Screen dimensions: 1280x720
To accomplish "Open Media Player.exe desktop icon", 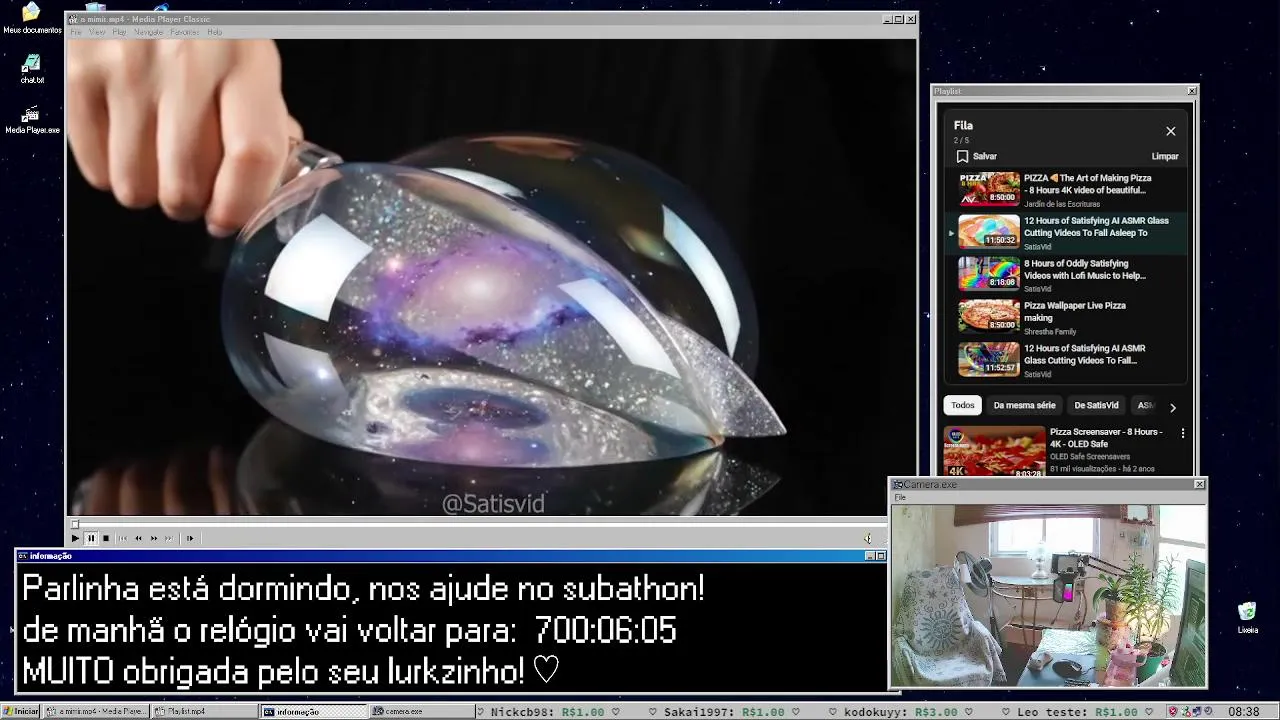I will point(31,120).
